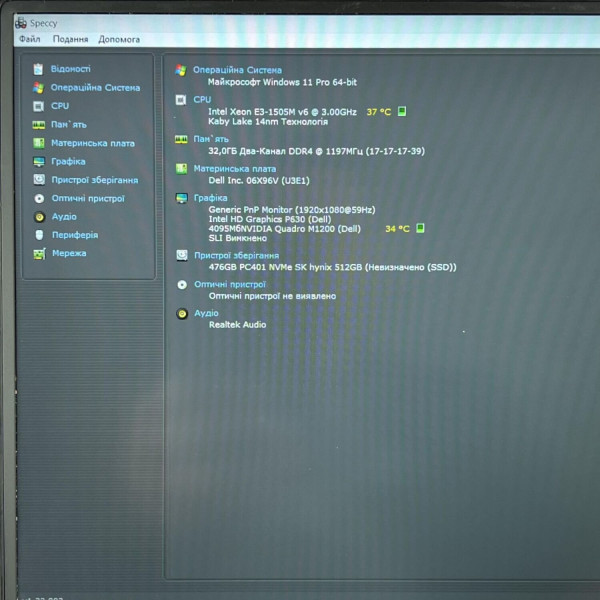This screenshot has width=600, height=600.
Task: Click the 34 °C GPU temperature value
Action: tap(397, 229)
